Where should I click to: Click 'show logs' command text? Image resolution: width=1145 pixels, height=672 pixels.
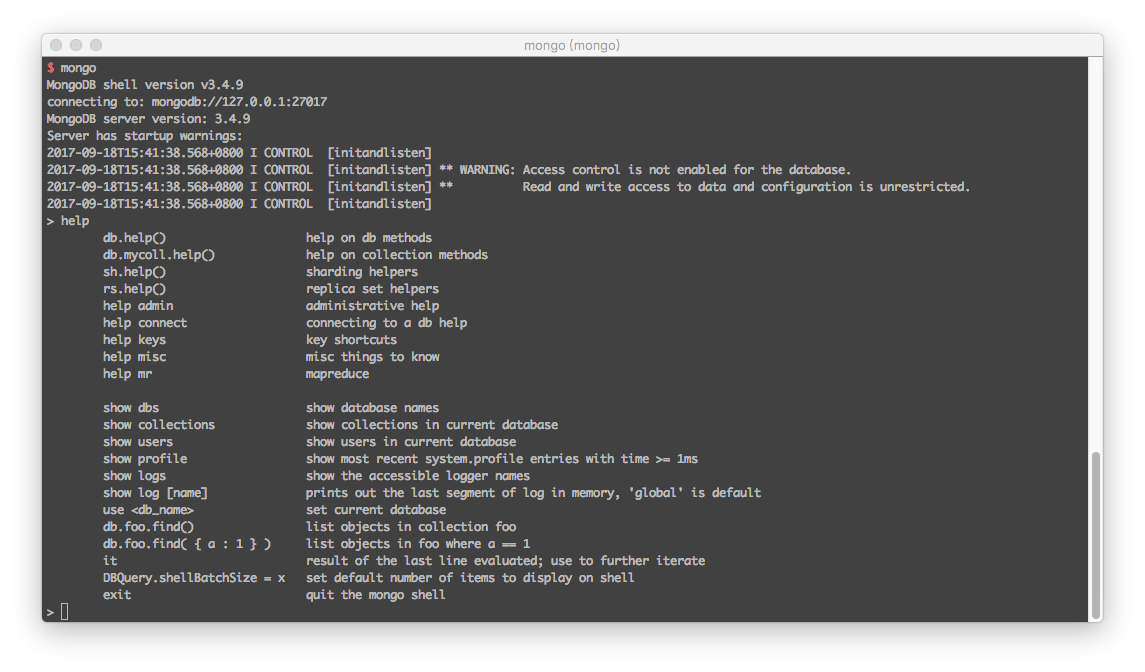(x=134, y=476)
